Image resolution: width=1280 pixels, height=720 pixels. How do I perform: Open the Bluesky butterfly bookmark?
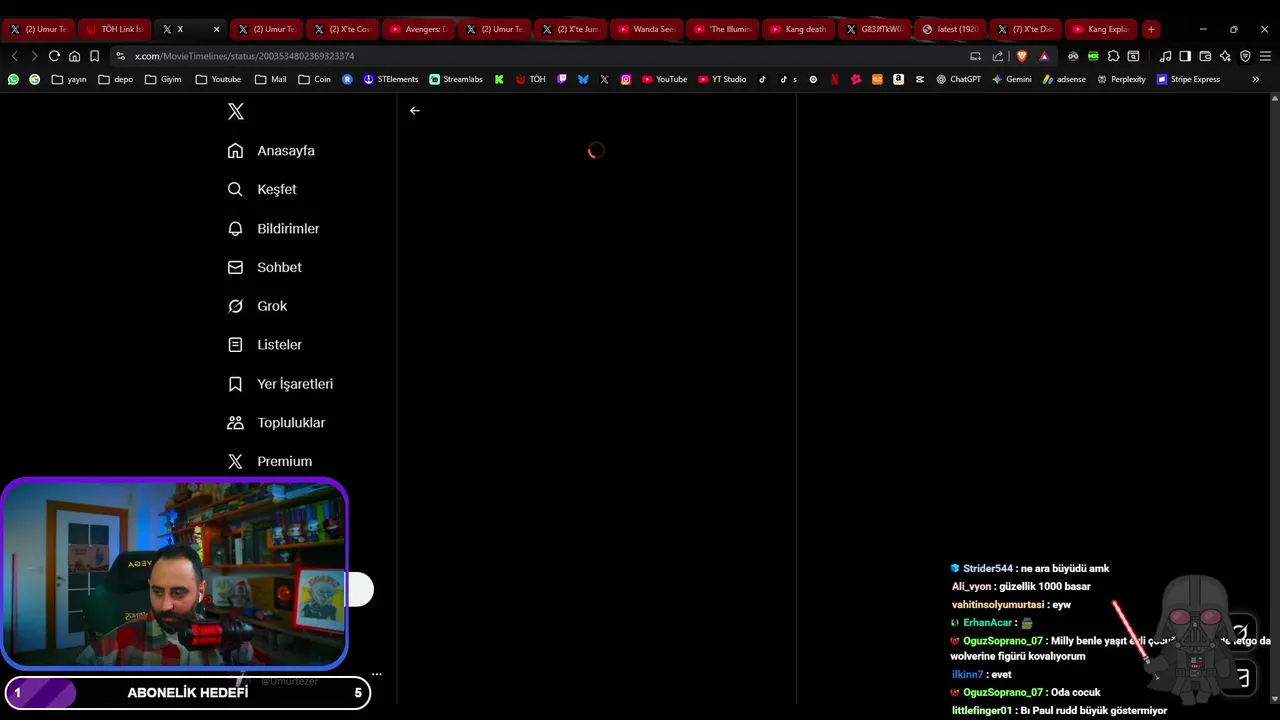(583, 79)
